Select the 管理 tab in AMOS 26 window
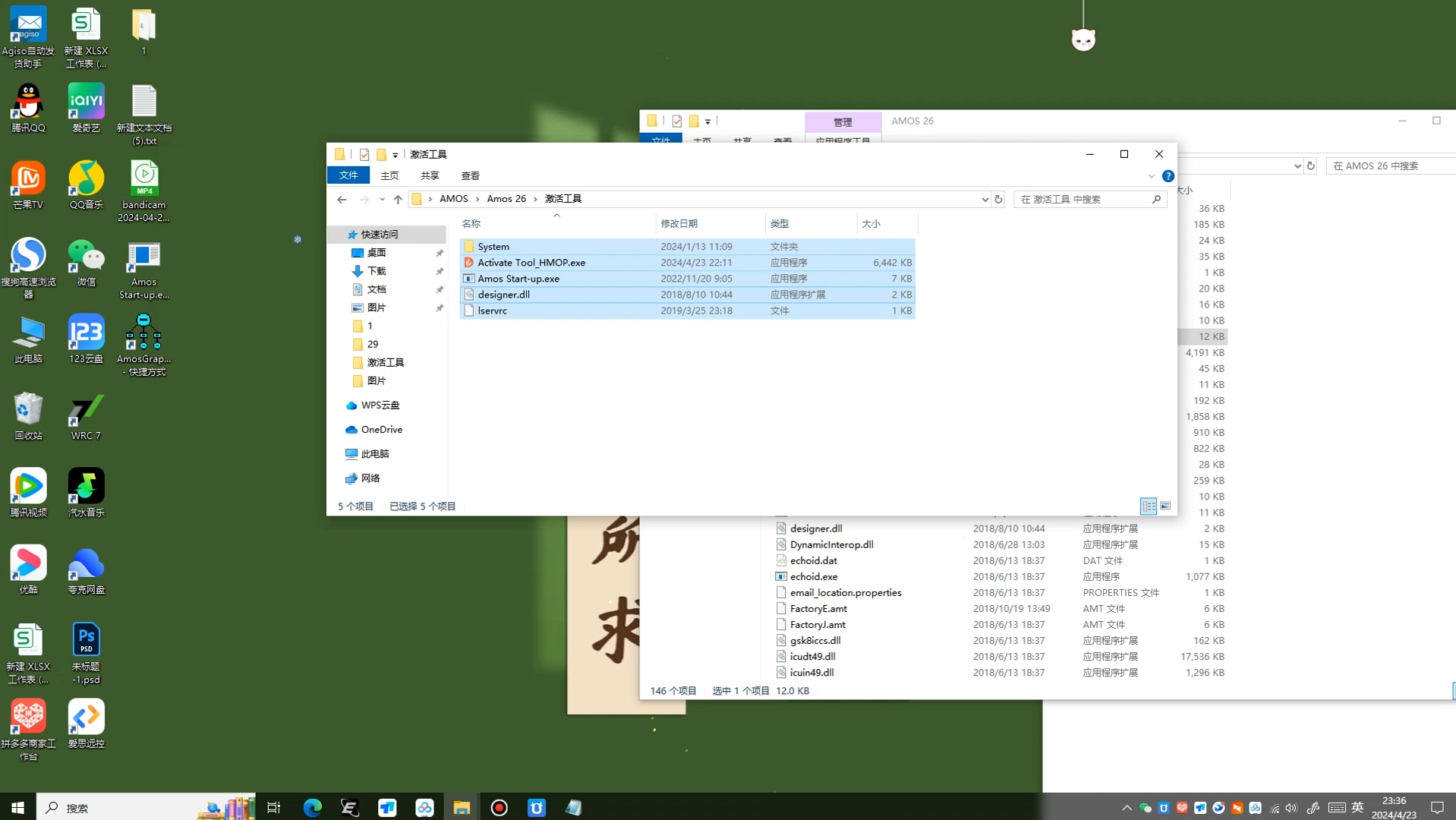The image size is (1456, 820). point(843,121)
